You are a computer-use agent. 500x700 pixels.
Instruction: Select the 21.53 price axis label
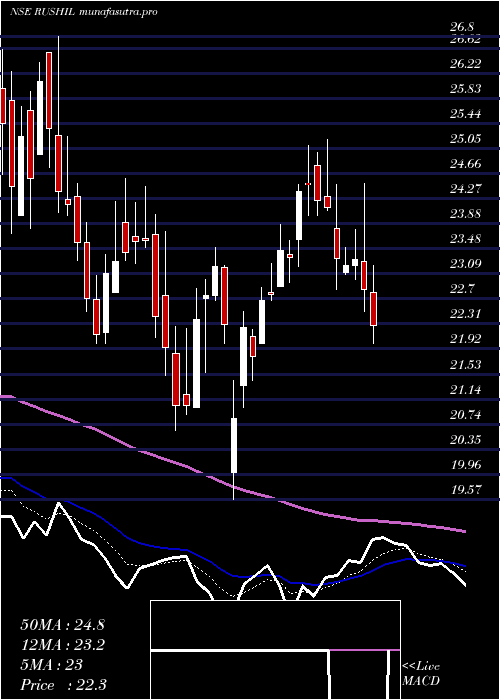tap(466, 365)
